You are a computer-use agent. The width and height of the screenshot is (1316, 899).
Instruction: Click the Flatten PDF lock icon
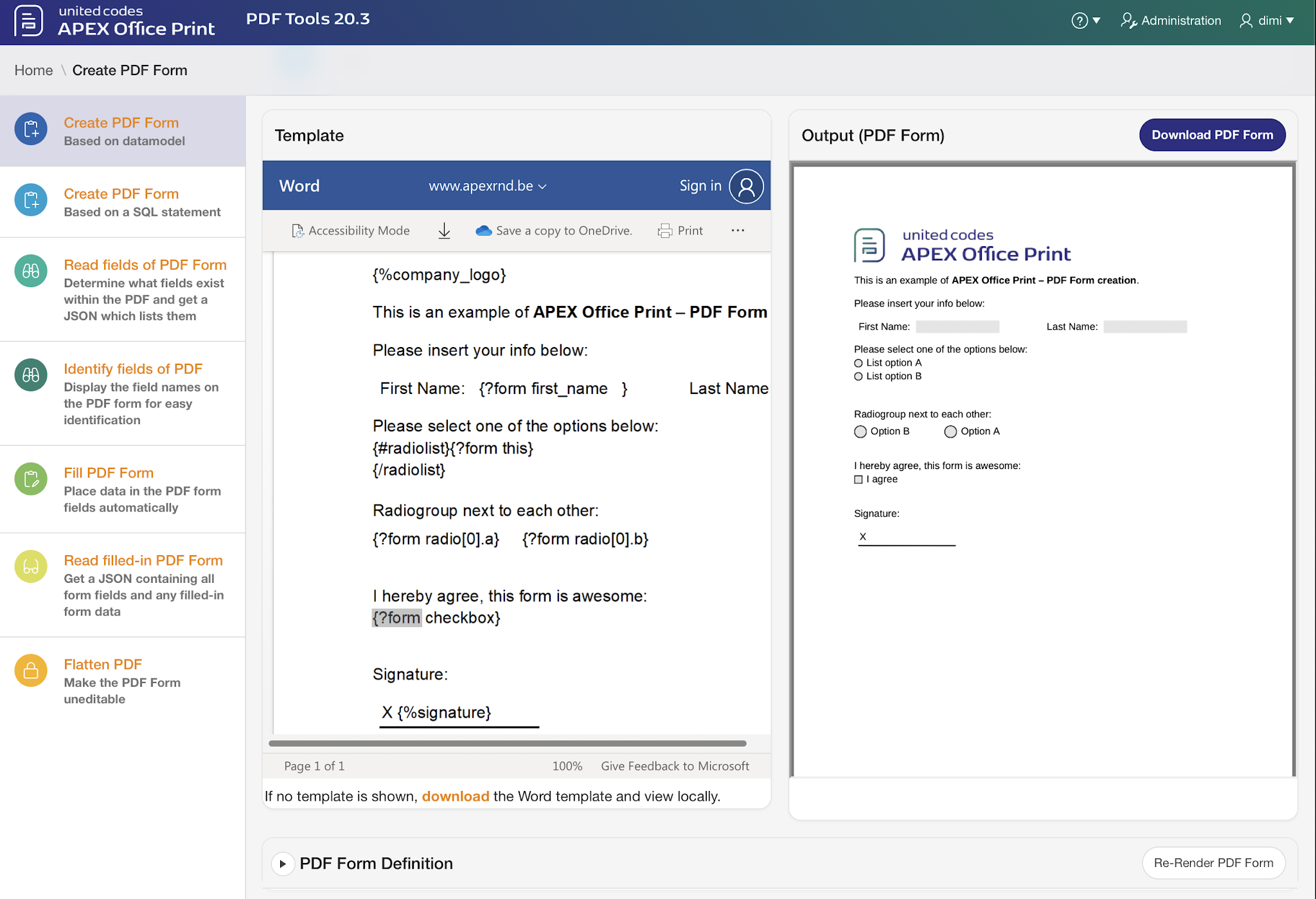(x=31, y=671)
